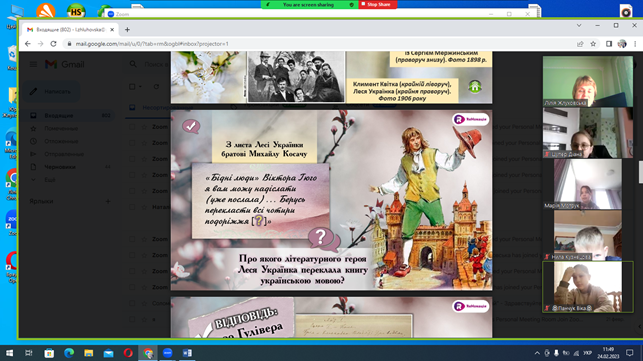Select Ніла Кузнєцова video tile
This screenshot has width=643, height=361.
[588, 235]
